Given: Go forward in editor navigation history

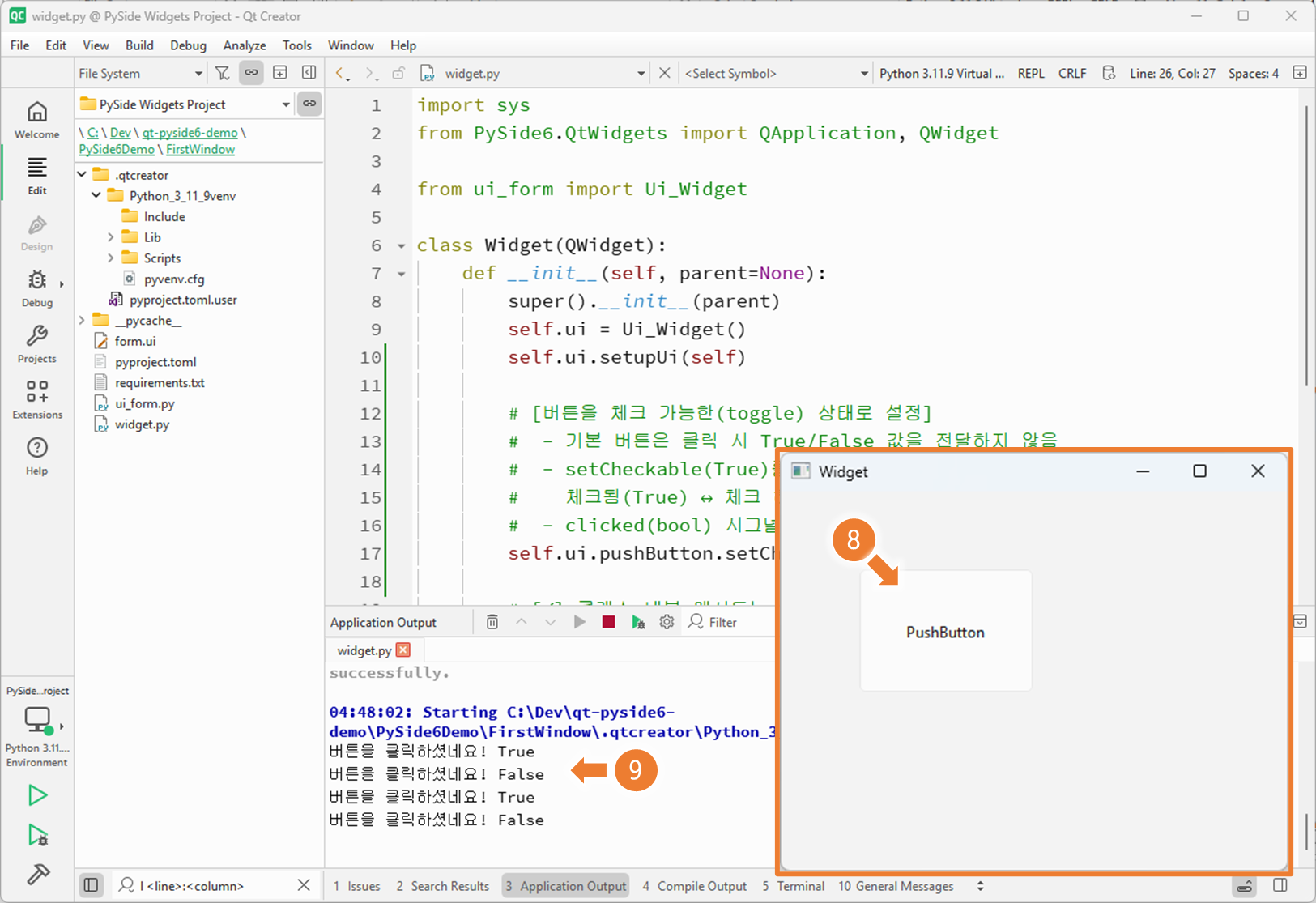Looking at the screenshot, I should (x=370, y=73).
